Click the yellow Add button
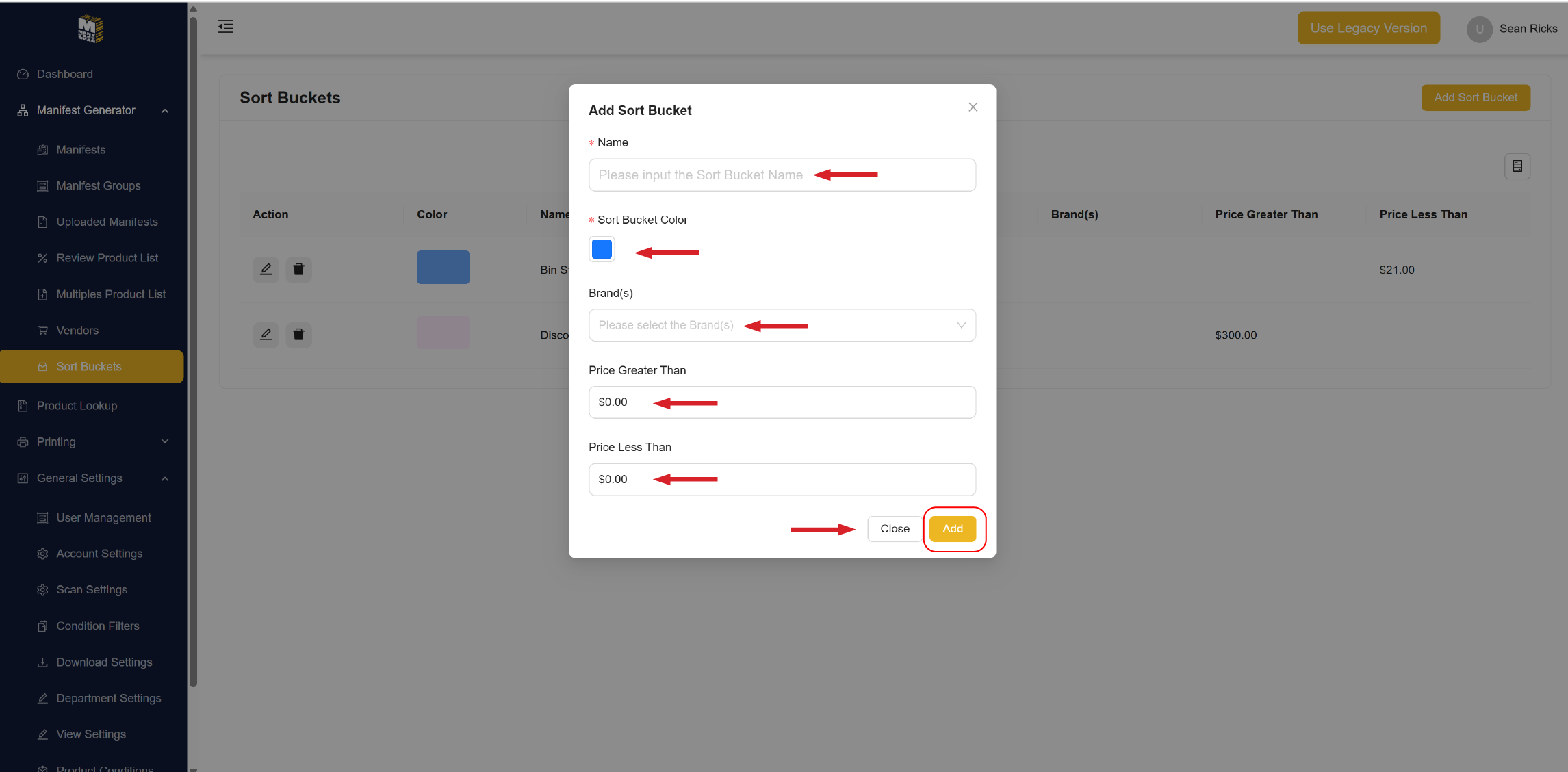 click(952, 528)
